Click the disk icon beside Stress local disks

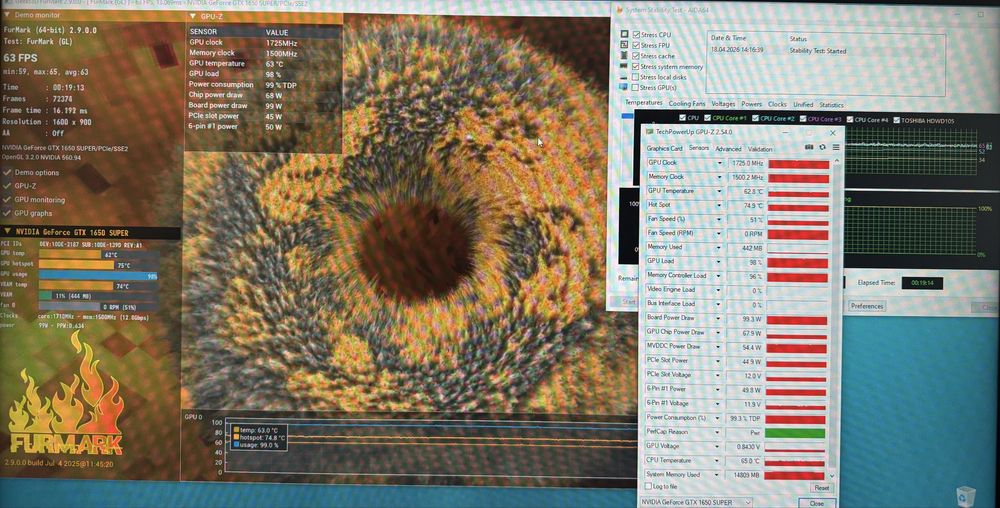tap(625, 76)
